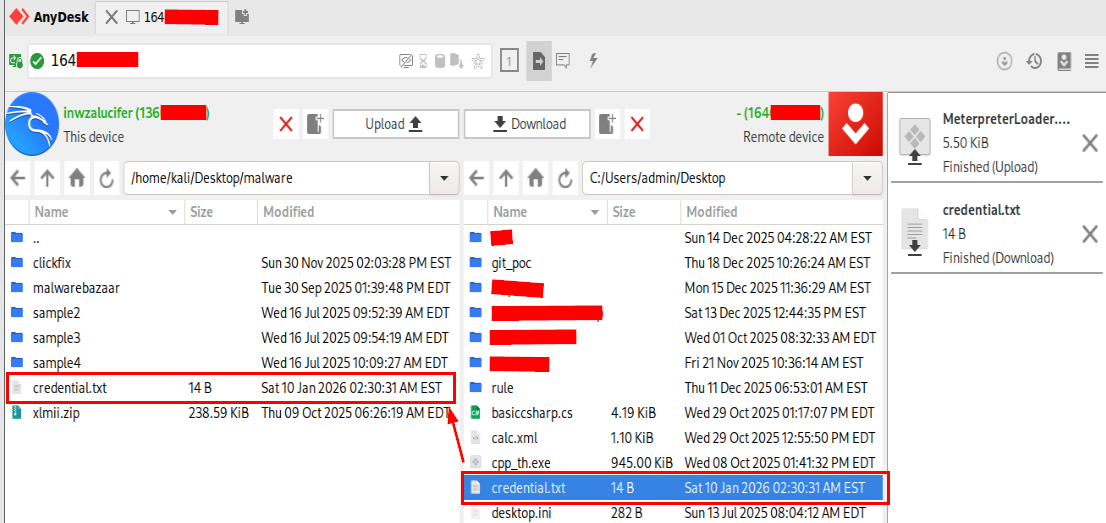
Task: Click the Download button
Action: coord(527,124)
